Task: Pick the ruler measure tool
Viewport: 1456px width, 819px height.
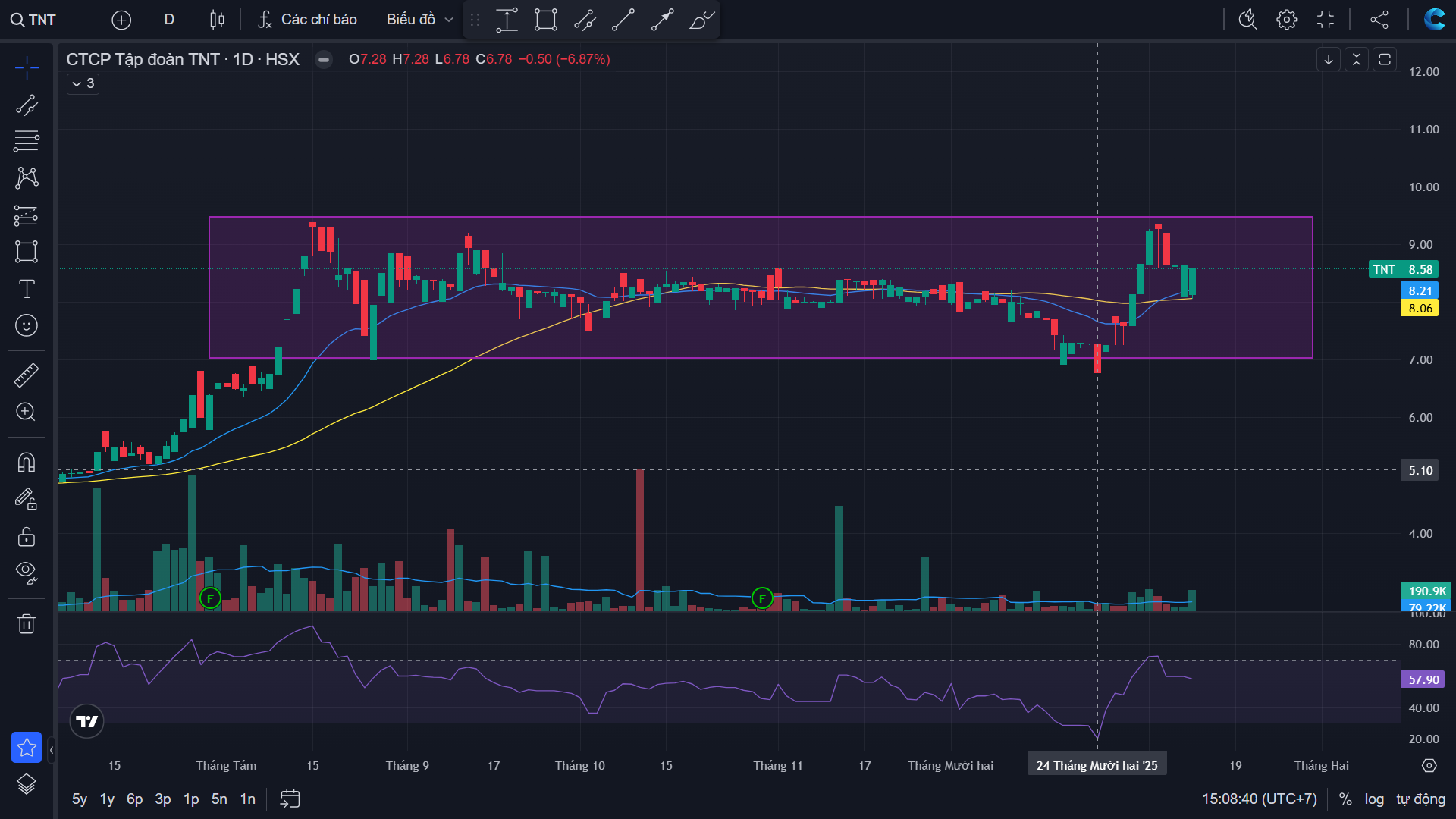Action: [x=27, y=375]
